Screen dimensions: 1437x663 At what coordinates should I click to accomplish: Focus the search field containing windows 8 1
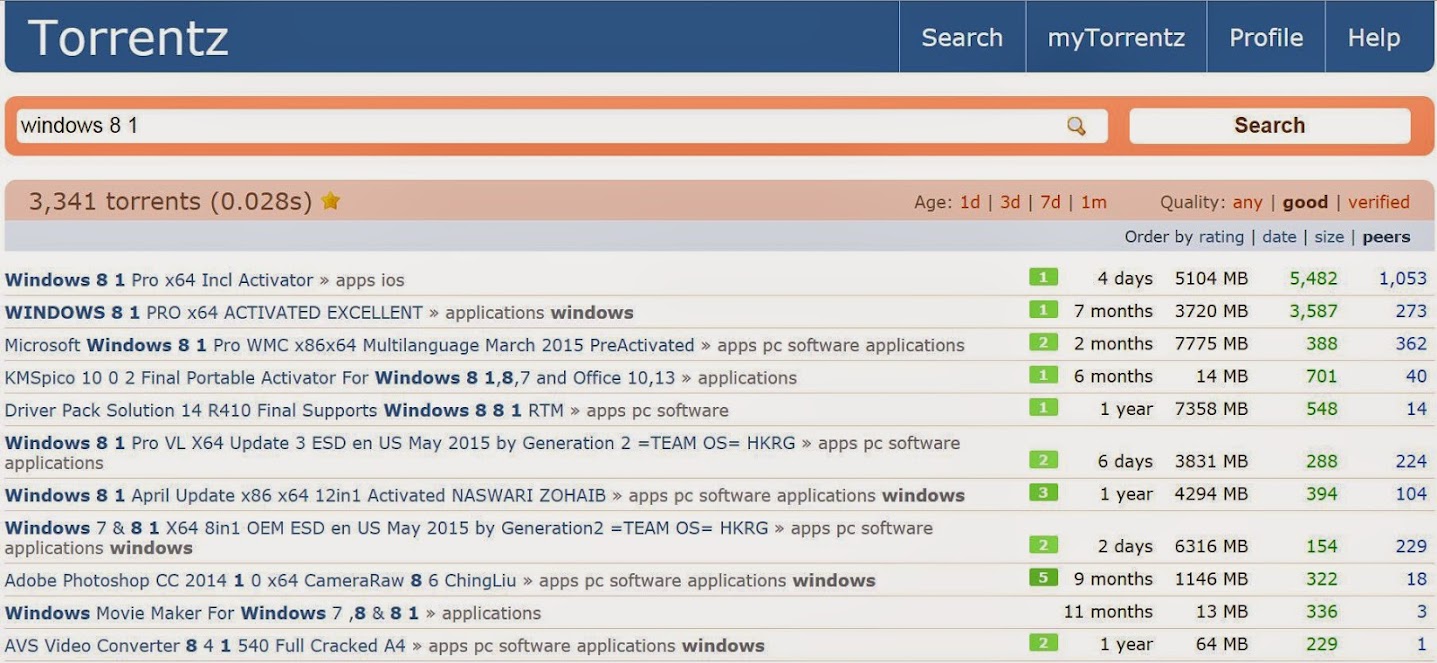[562, 126]
